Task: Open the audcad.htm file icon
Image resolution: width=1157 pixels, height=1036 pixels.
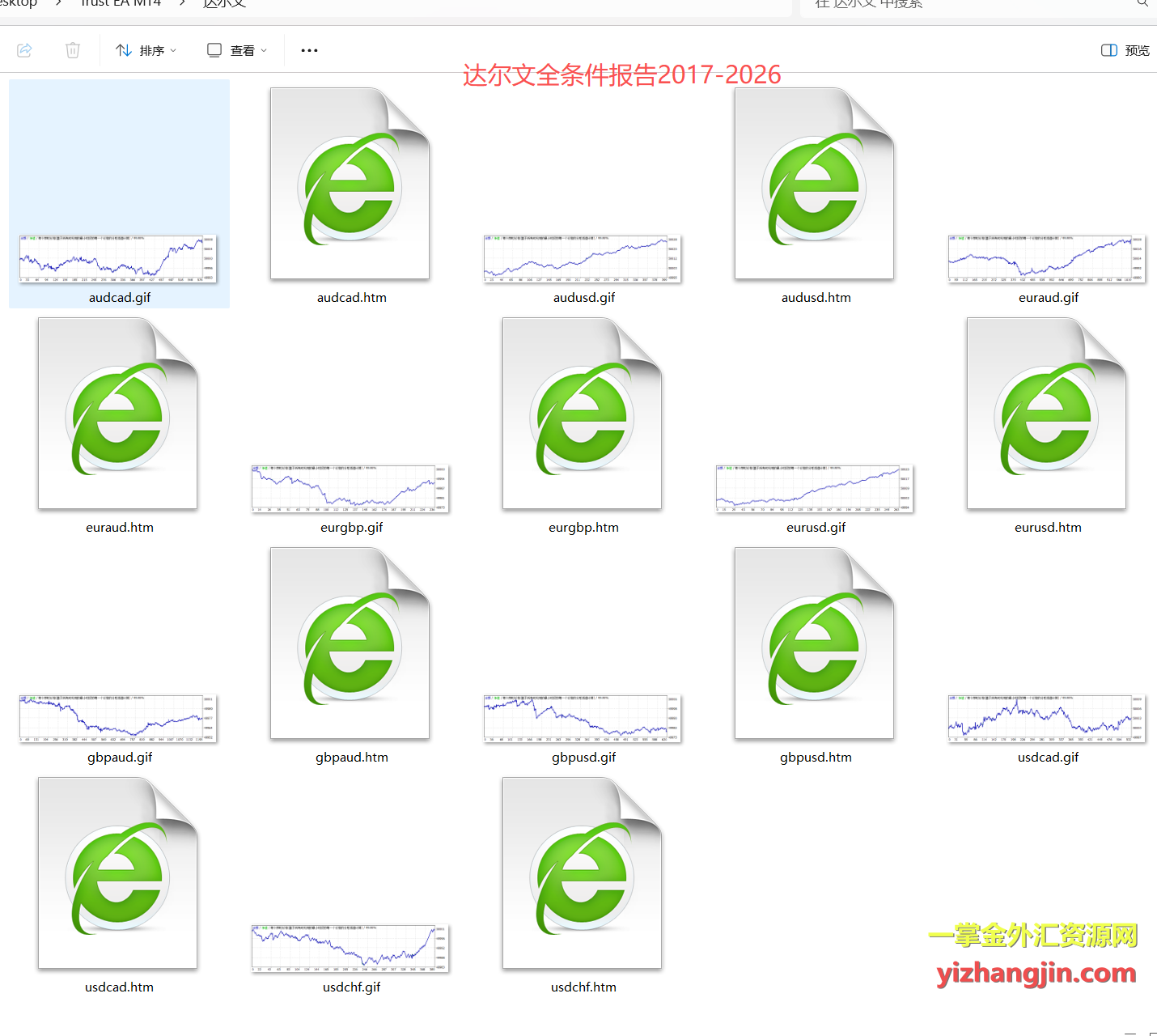Action: tap(350, 185)
